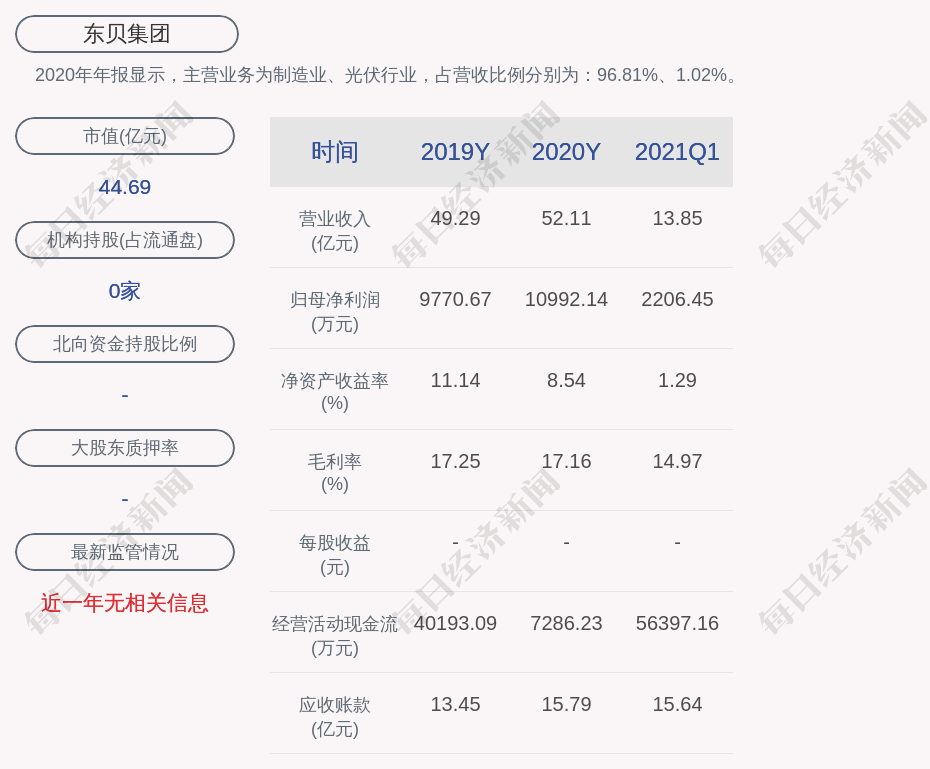The image size is (930, 769).
Task: Click the 应收账款(亿元) row label
Action: click(335, 717)
